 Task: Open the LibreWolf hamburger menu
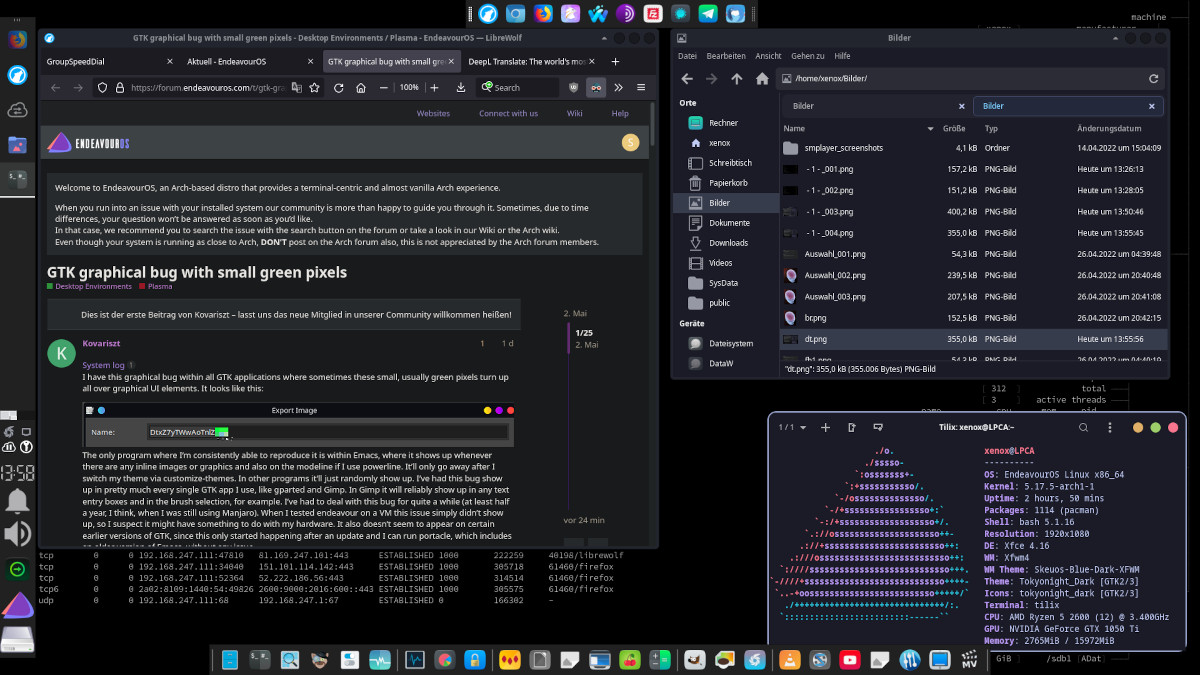tap(641, 88)
